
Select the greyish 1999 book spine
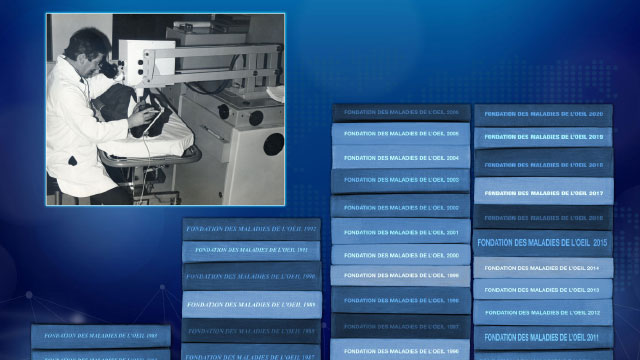pyautogui.click(x=400, y=276)
